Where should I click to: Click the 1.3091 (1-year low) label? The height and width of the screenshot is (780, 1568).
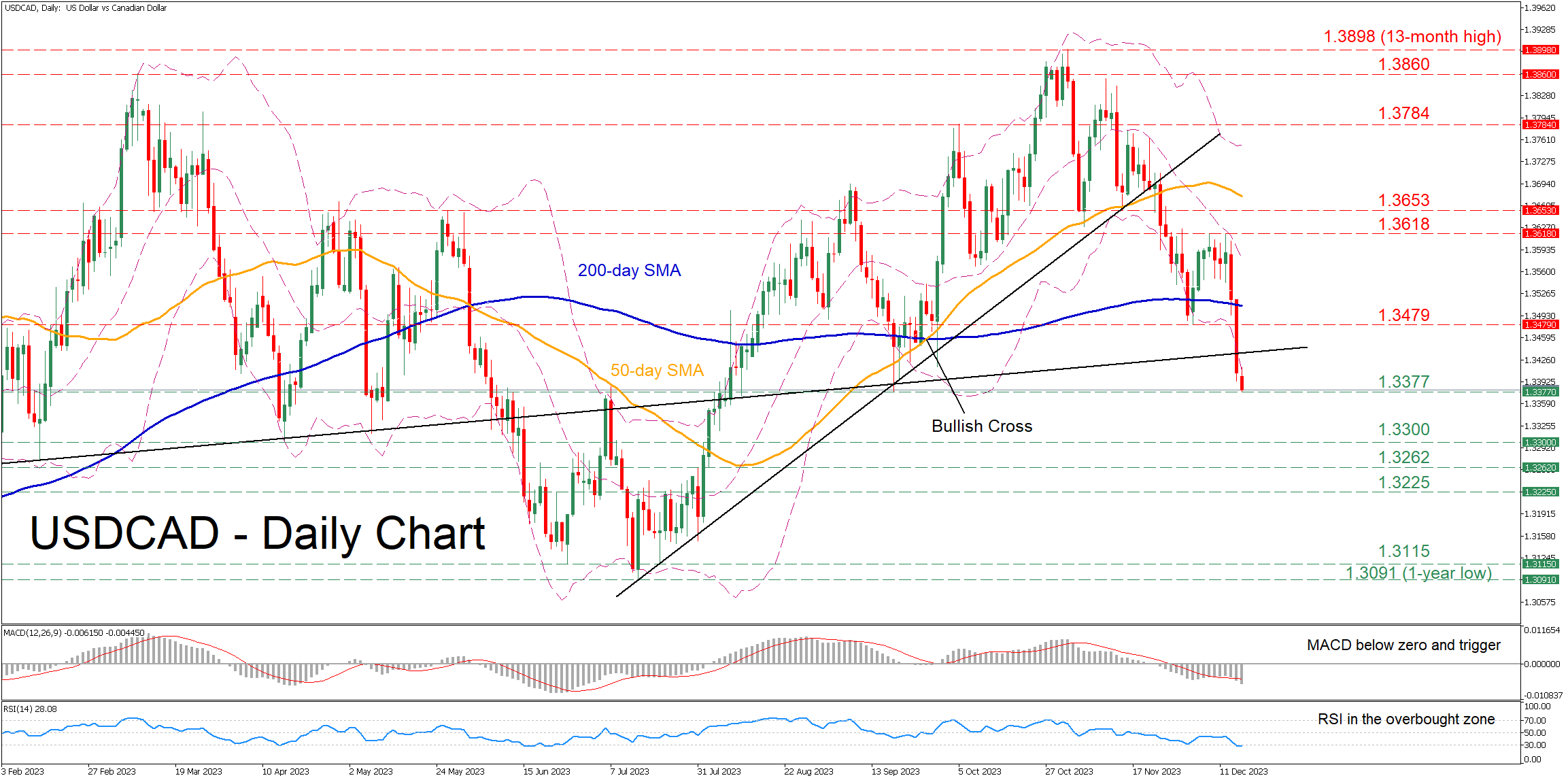[x=1418, y=573]
